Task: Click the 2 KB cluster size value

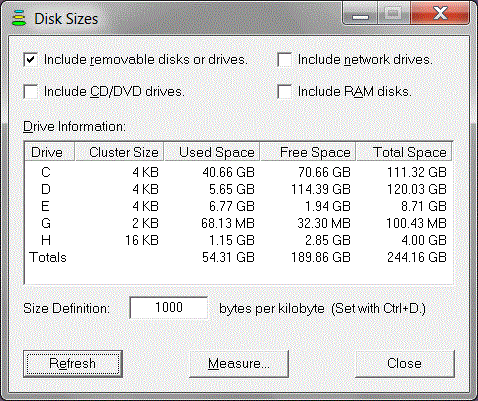Action: tap(145, 223)
